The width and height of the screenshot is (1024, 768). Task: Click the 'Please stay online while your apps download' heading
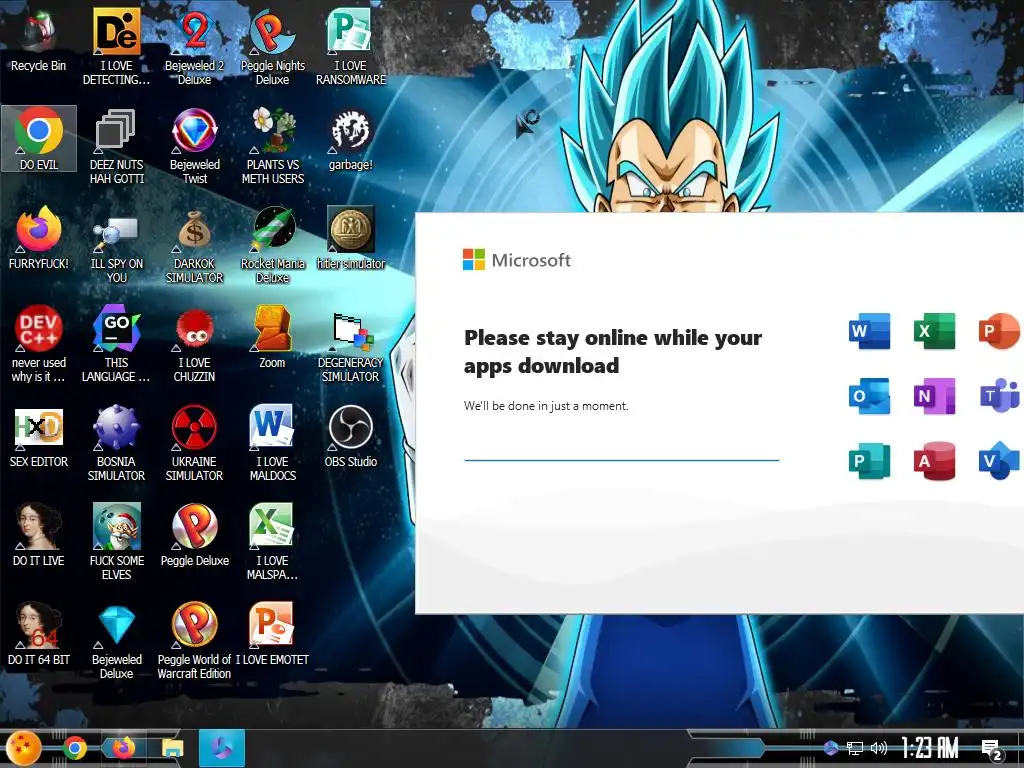613,351
